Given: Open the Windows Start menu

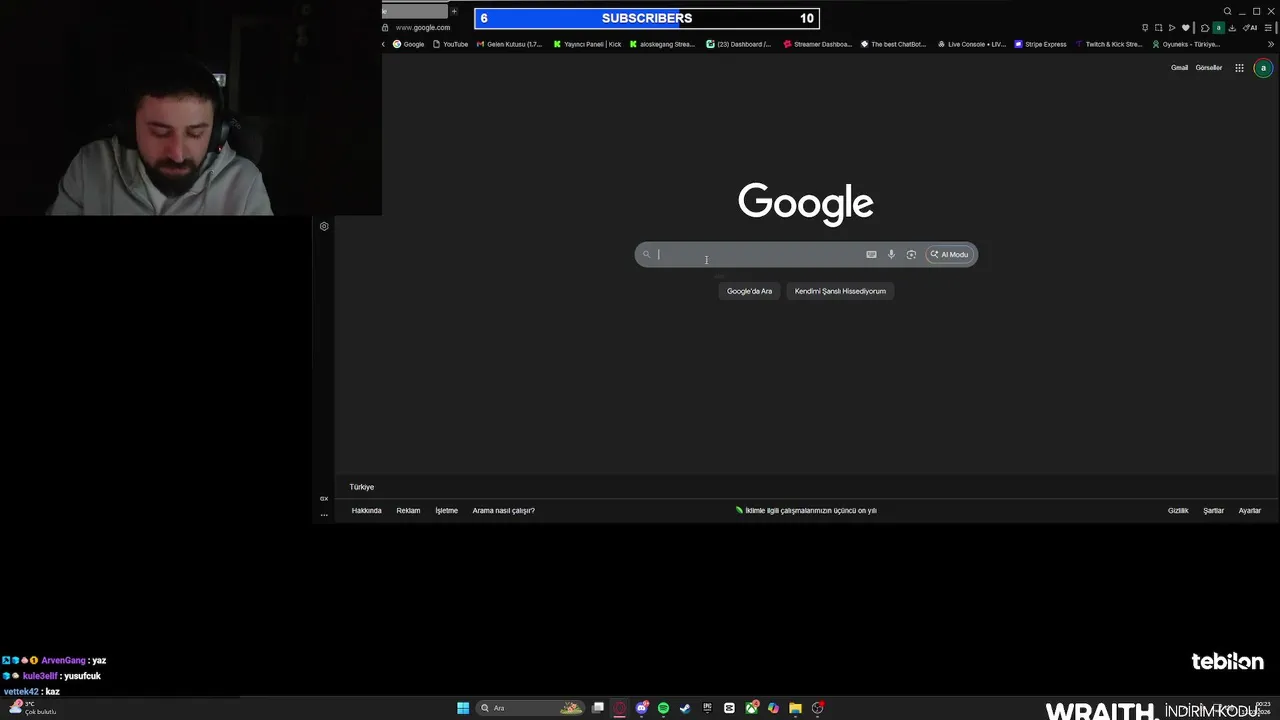Looking at the screenshot, I should click(x=463, y=708).
